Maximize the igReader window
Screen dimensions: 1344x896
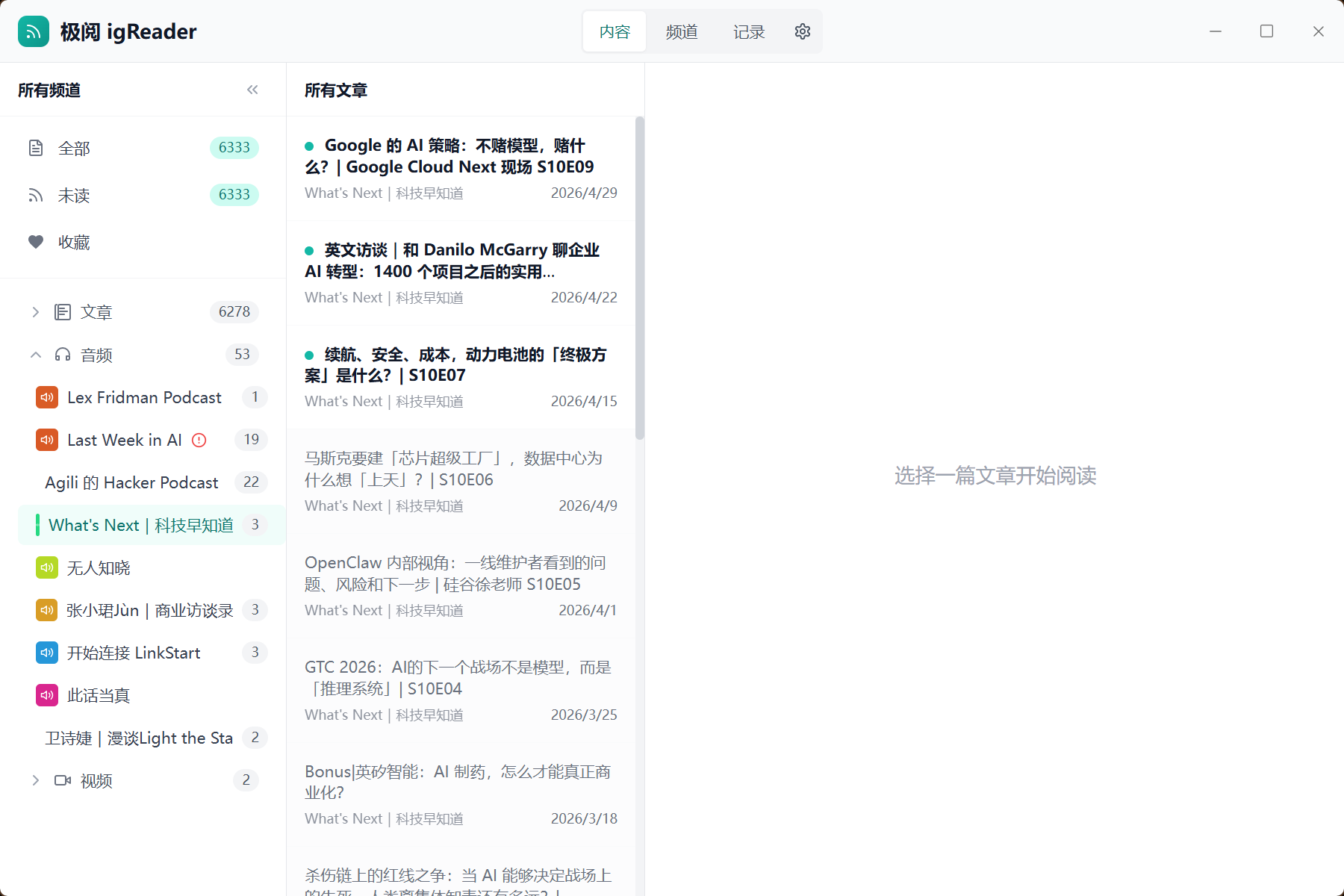click(x=1267, y=31)
